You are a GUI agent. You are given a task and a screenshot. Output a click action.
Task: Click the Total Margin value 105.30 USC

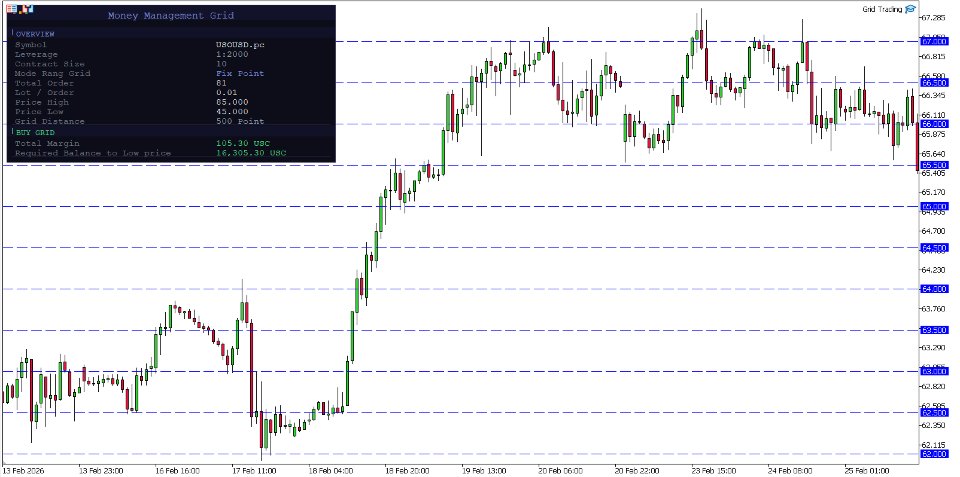243,143
